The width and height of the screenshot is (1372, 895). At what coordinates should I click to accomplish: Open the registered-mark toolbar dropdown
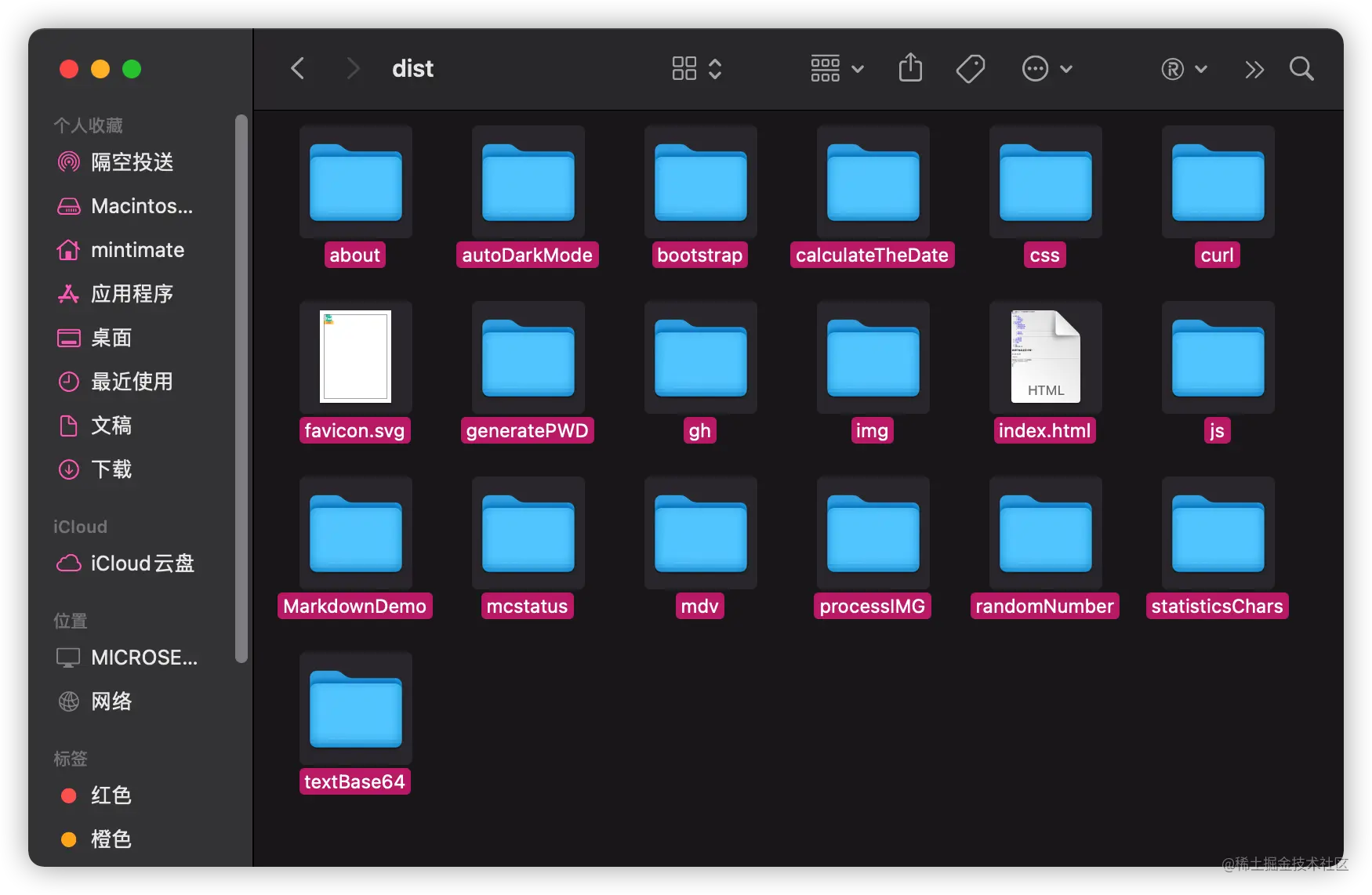(1183, 69)
